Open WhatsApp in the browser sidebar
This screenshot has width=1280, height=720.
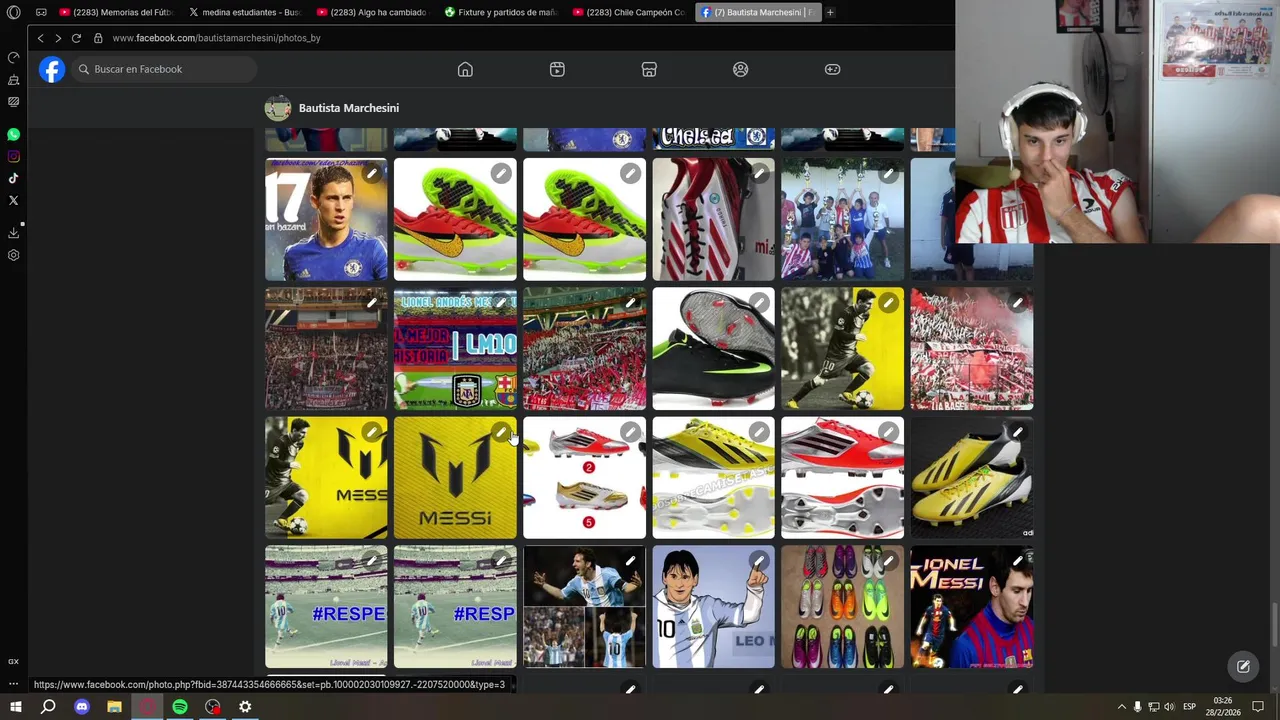point(14,134)
